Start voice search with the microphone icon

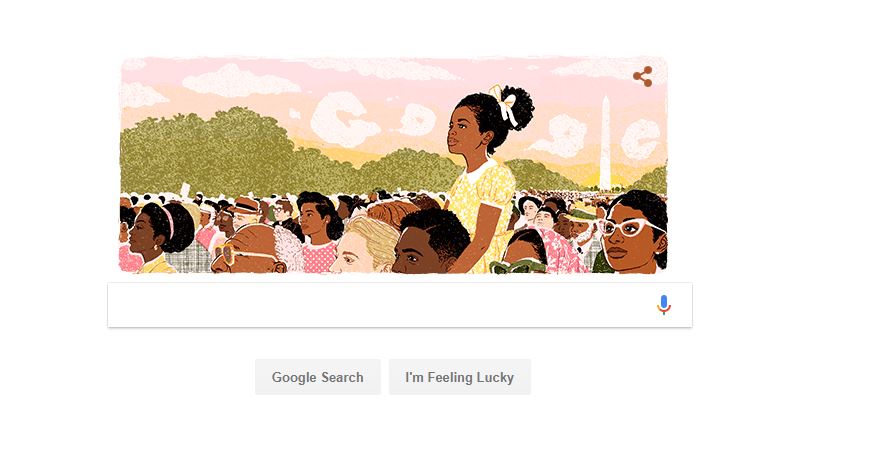(663, 305)
